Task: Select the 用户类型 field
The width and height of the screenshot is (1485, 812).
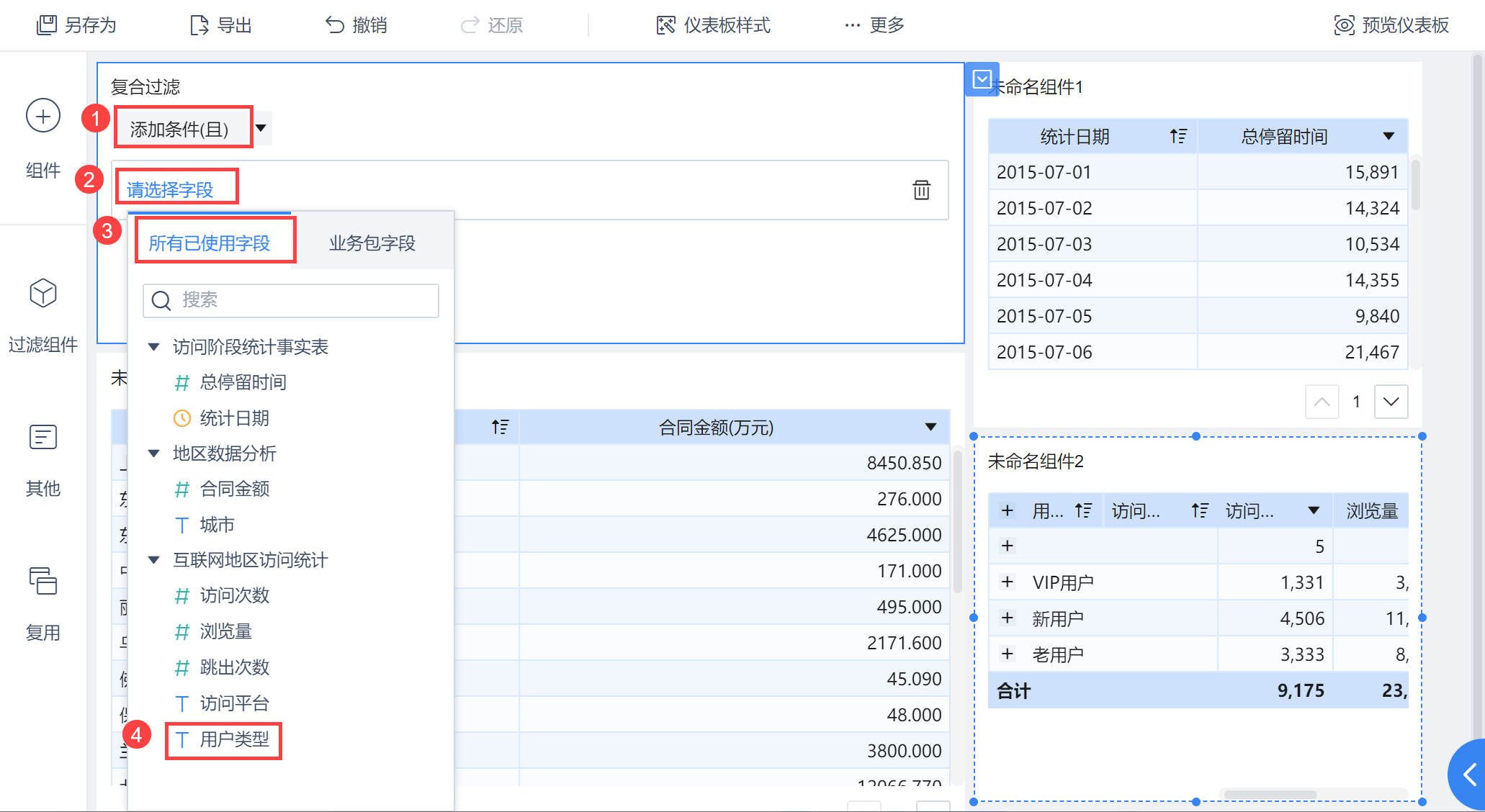Action: [233, 739]
